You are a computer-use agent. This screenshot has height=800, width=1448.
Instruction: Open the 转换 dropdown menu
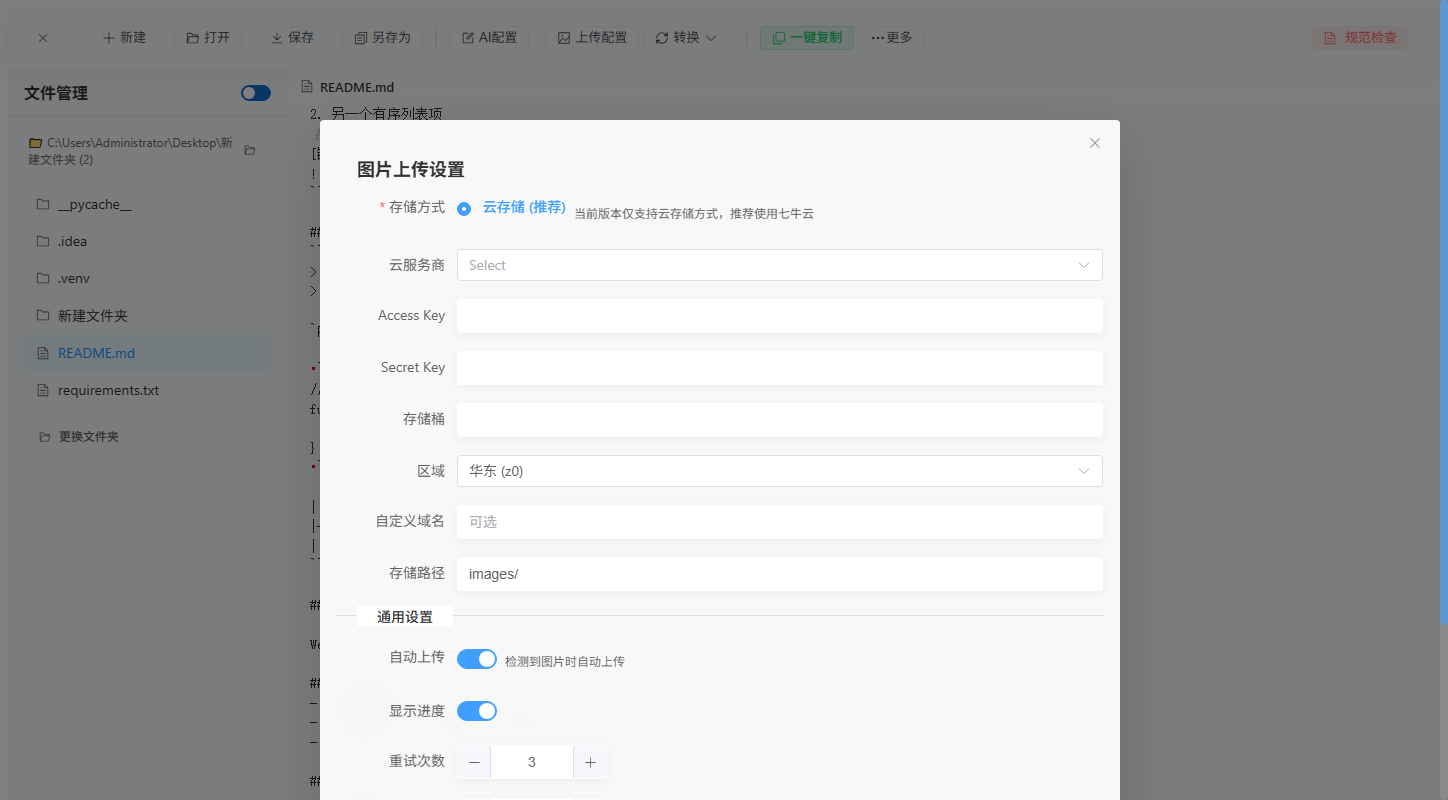click(x=686, y=38)
